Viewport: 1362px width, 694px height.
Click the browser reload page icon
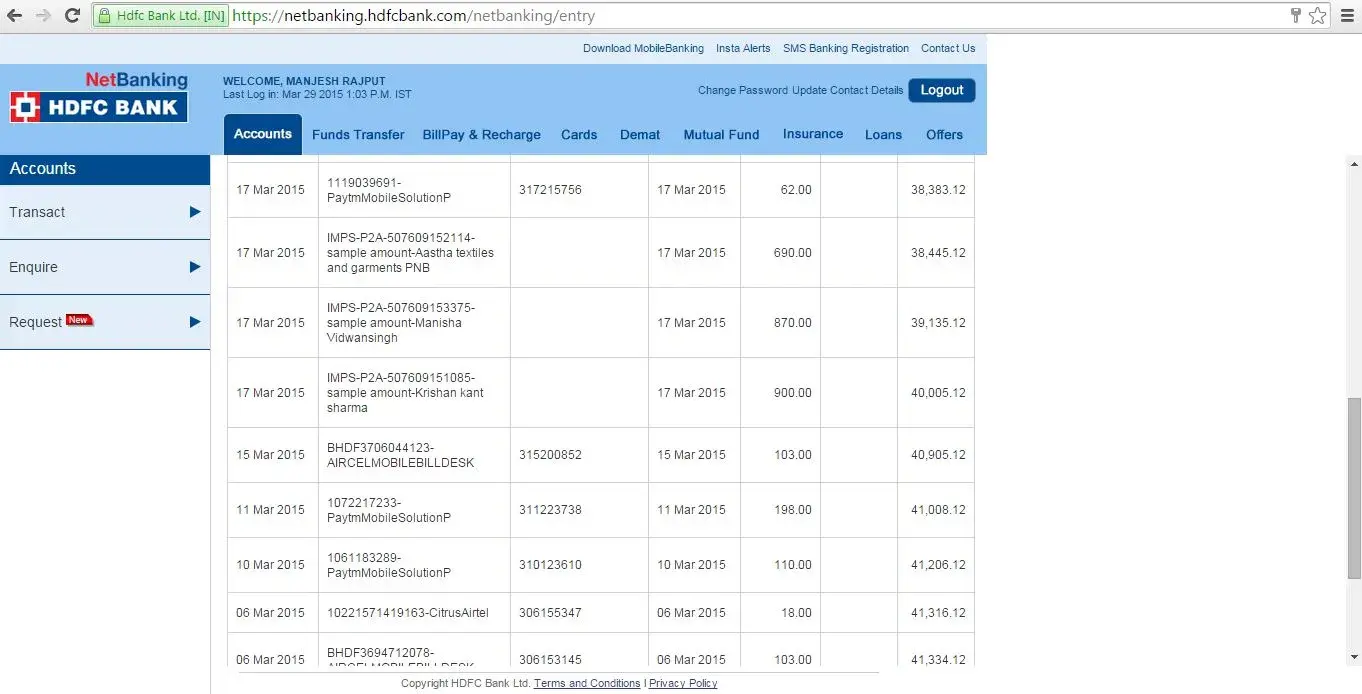tap(72, 16)
